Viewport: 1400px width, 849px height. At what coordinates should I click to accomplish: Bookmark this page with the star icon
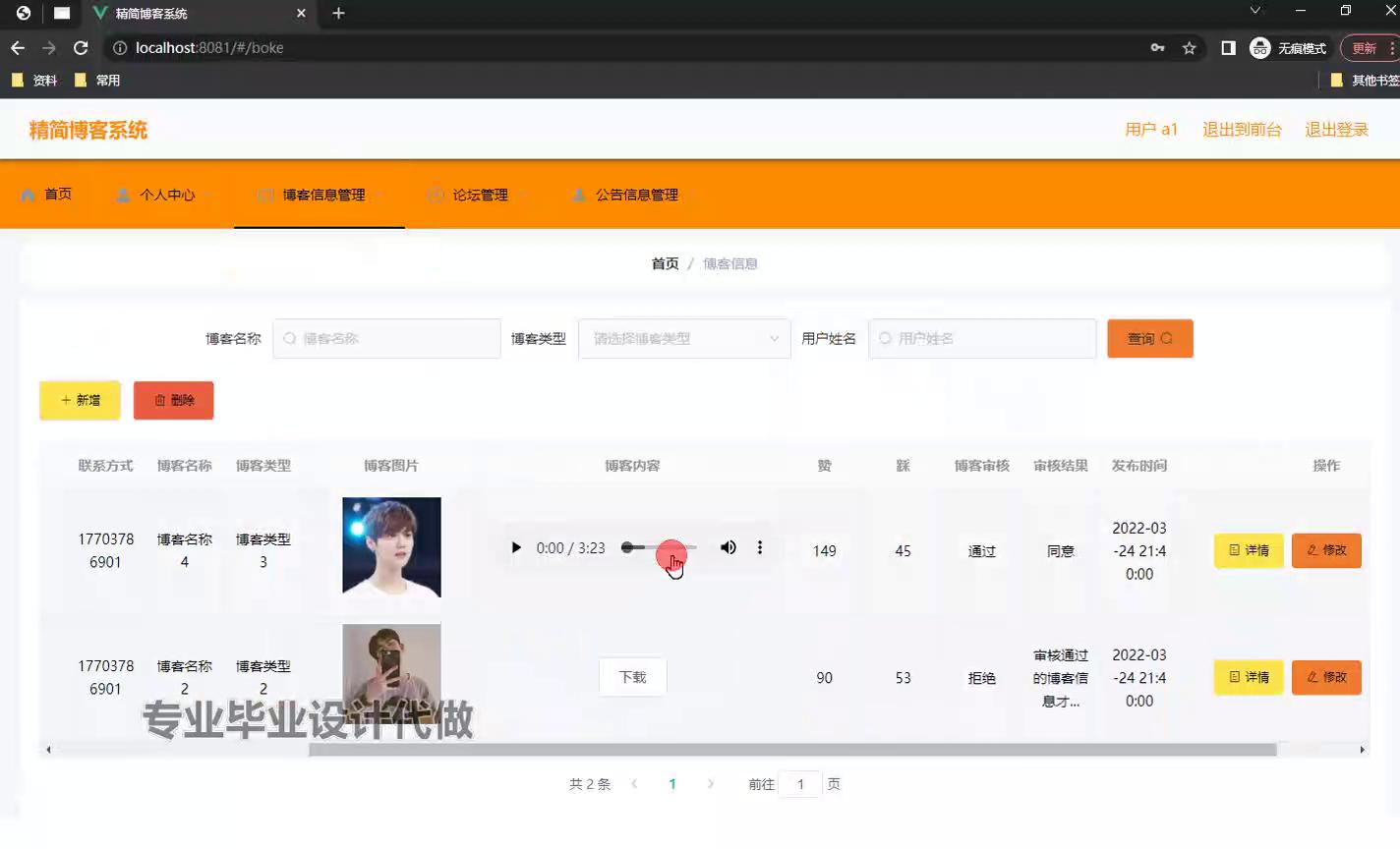point(1189,47)
